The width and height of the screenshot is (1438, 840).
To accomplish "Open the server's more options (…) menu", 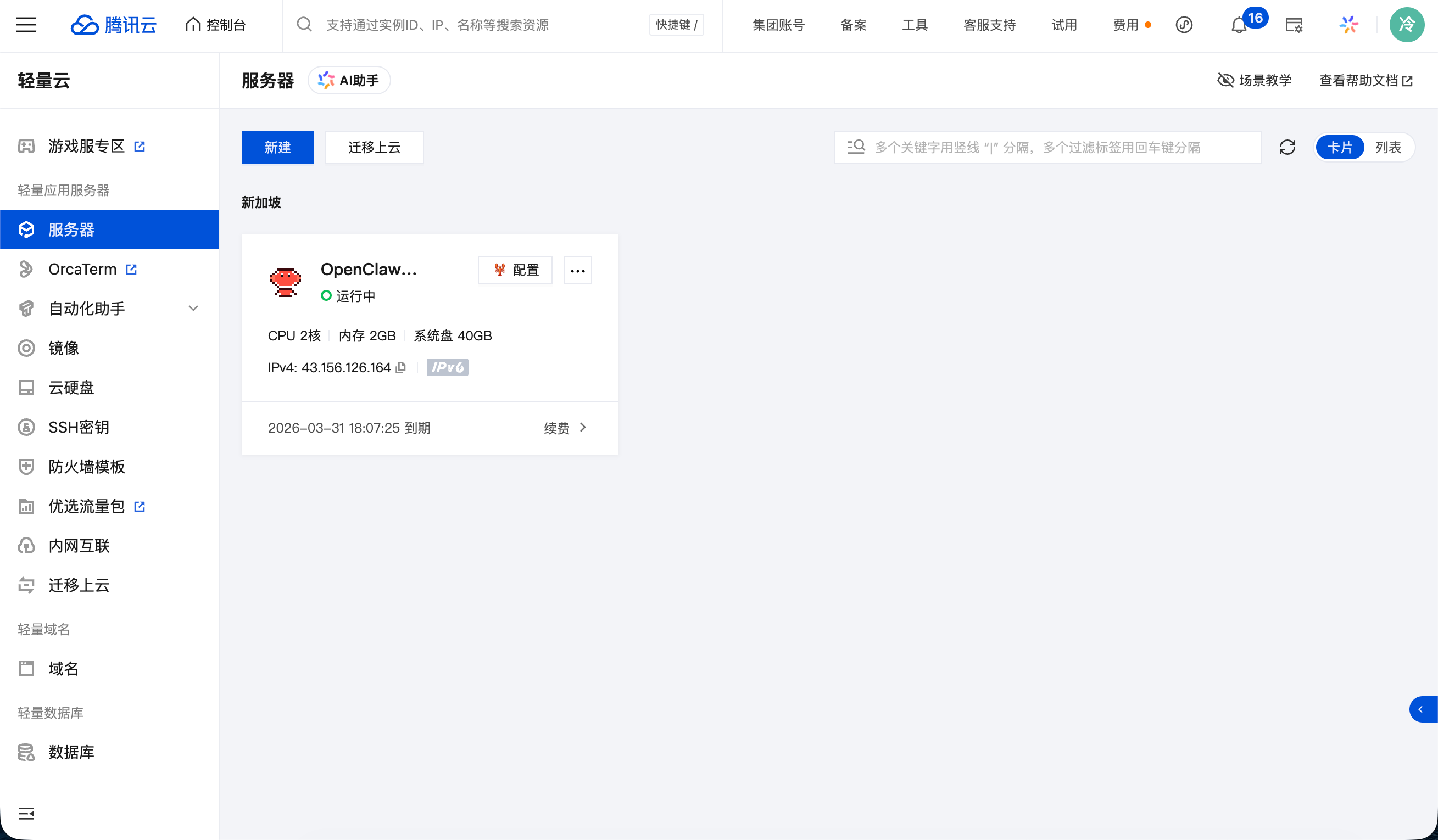I will [577, 270].
